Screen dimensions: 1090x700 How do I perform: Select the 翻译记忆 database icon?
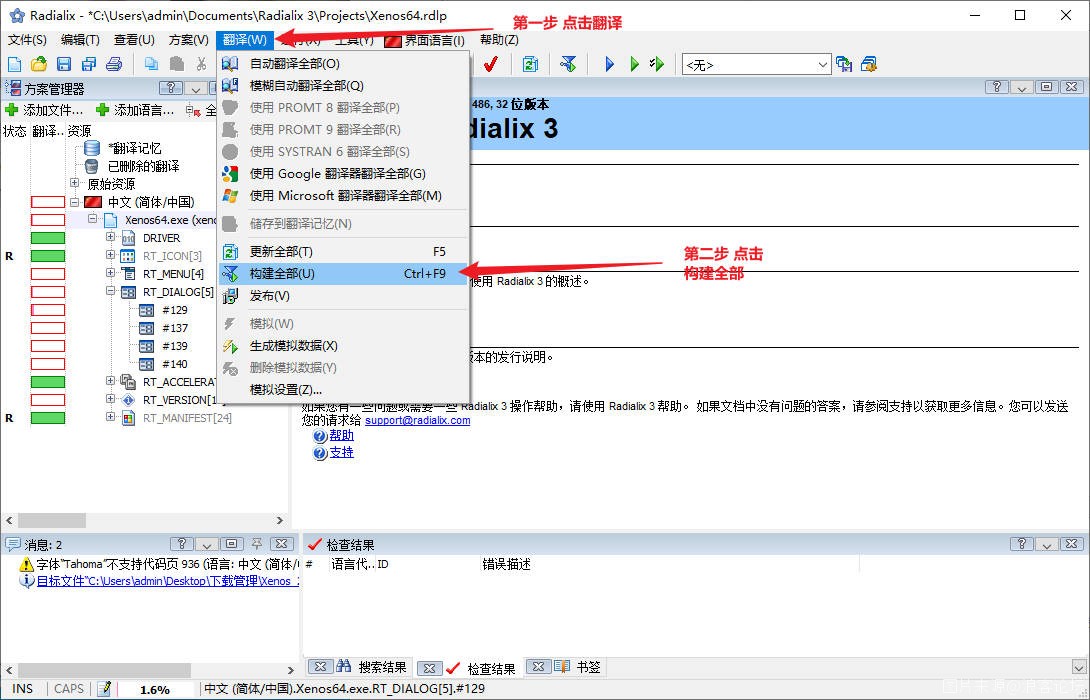tap(92, 148)
